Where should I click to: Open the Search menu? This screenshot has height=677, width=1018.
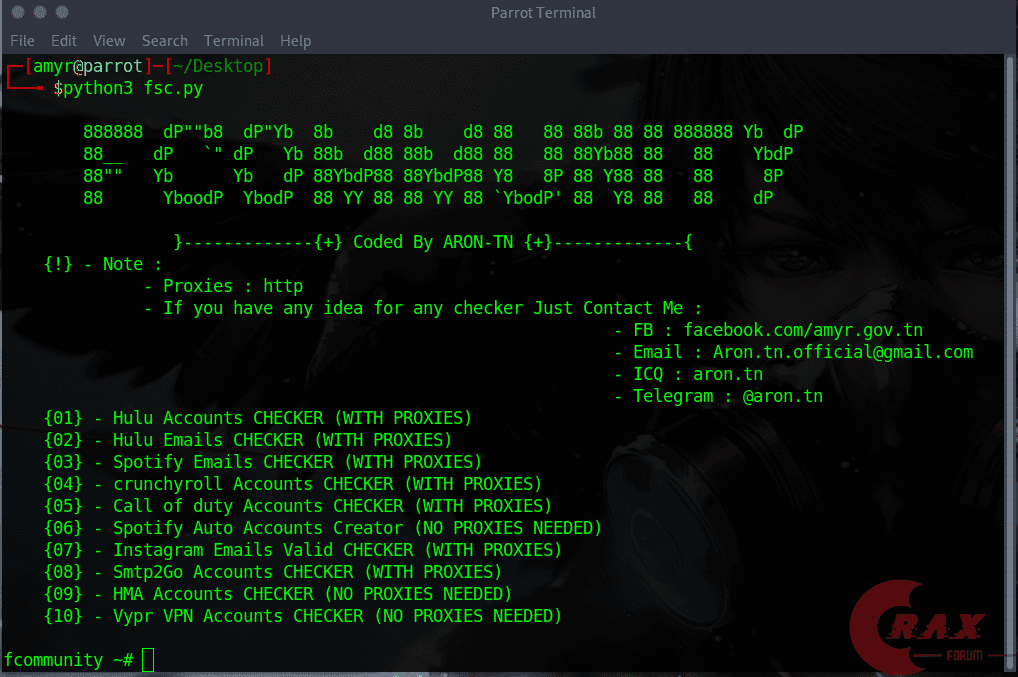pos(165,41)
